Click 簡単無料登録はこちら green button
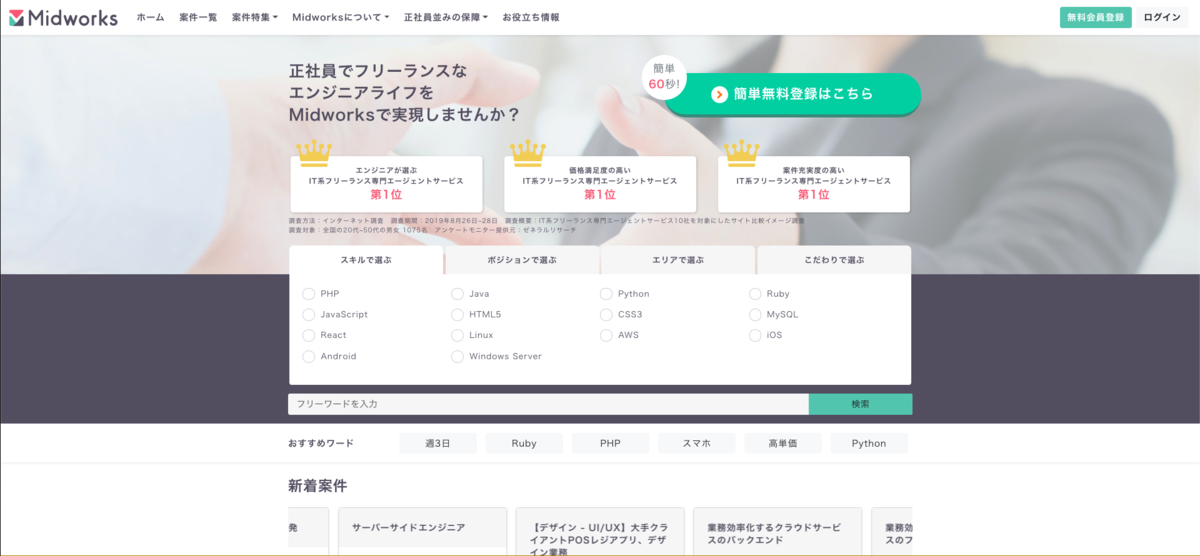The image size is (1200, 556). click(x=794, y=94)
